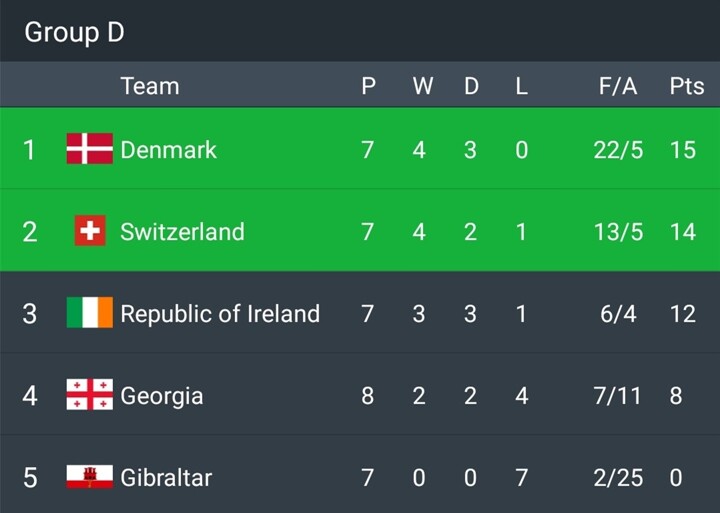Open the Denmark team name

[x=168, y=150]
